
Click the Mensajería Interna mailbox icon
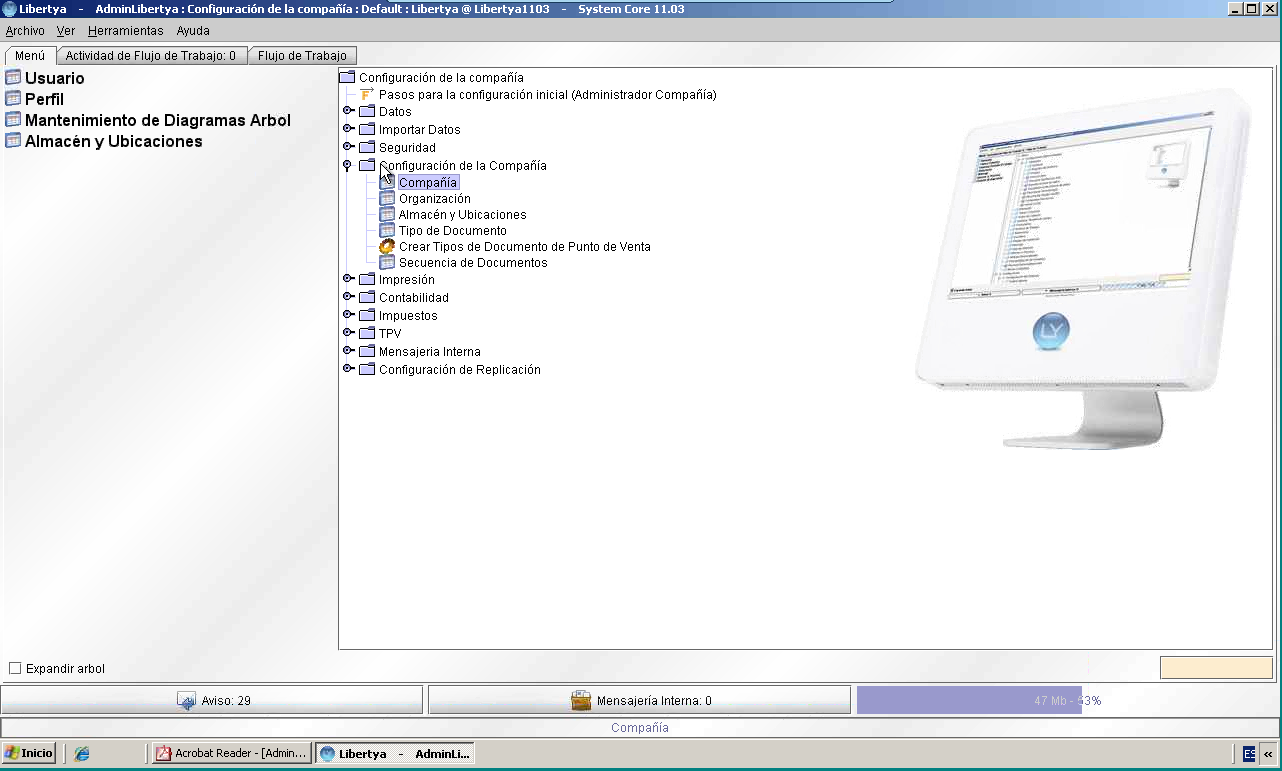[x=581, y=700]
